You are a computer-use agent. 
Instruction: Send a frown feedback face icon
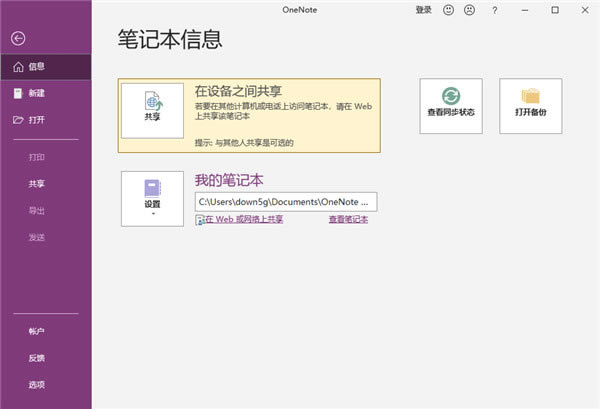(469, 10)
